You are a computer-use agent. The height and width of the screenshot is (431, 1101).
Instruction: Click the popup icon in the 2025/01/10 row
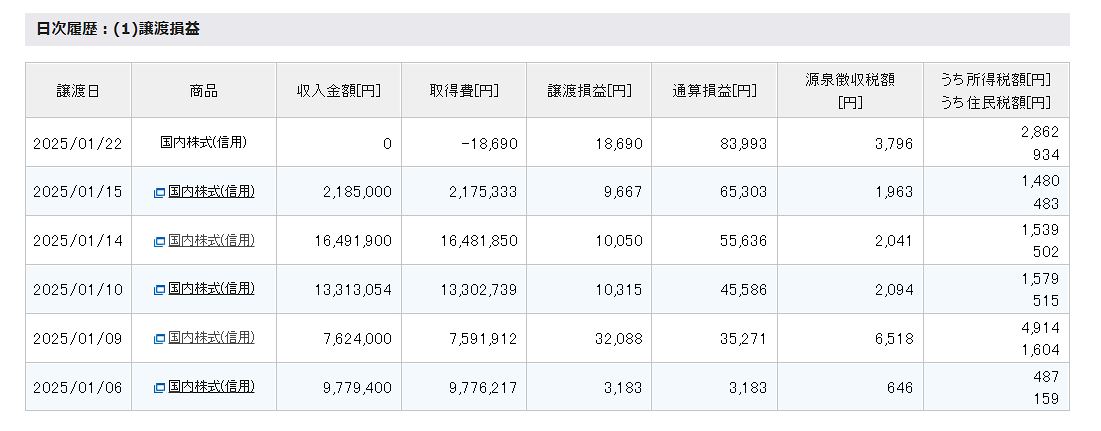159,290
